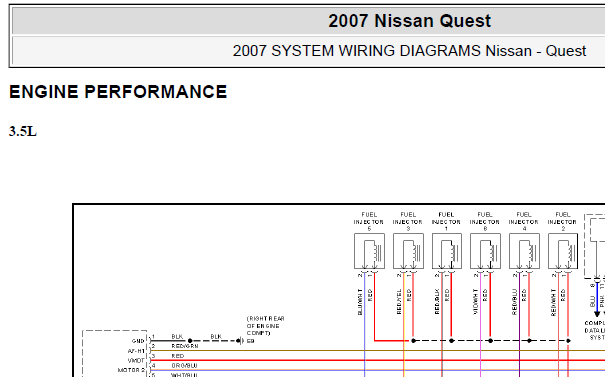The width and height of the screenshot is (605, 377).
Task: Click the "FUEL INJECTOR 1" label
Action: coord(446,221)
